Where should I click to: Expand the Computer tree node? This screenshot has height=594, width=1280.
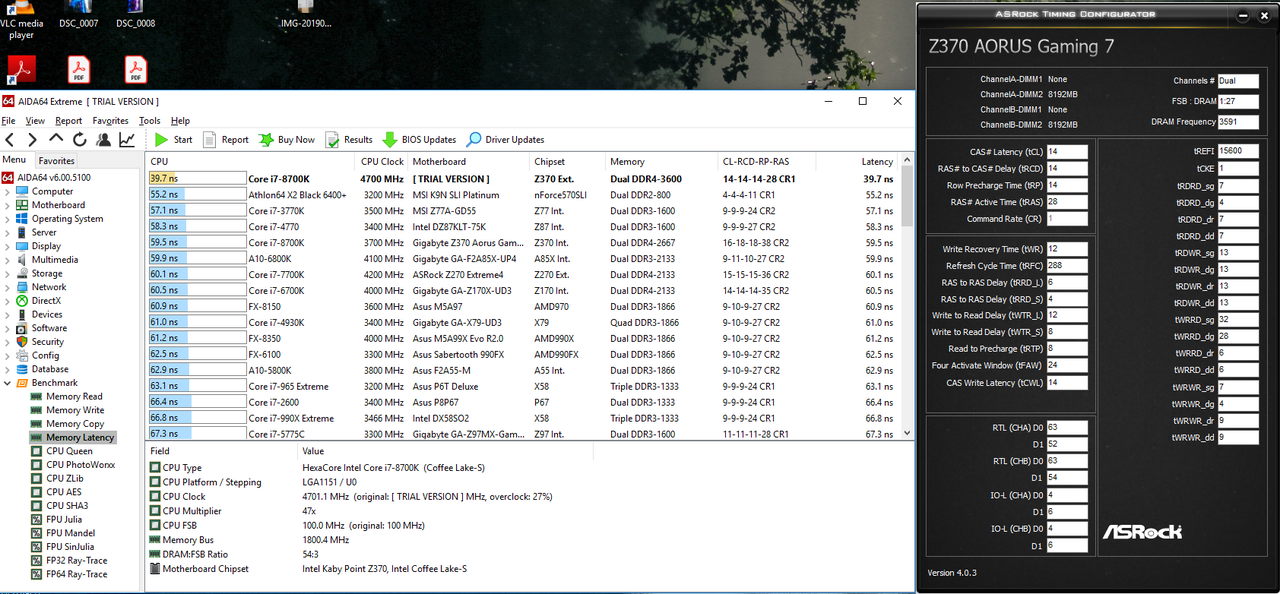pos(8,192)
